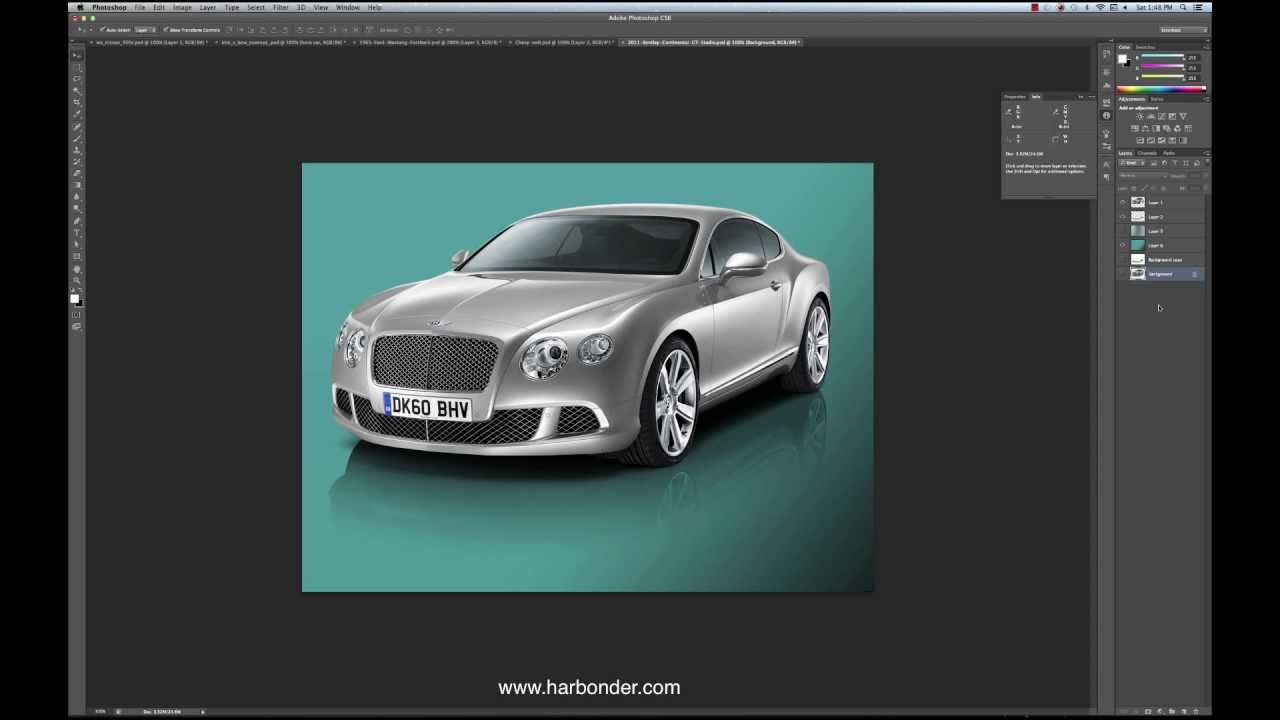Click the toolbar foreground color swatch

(x=74, y=298)
